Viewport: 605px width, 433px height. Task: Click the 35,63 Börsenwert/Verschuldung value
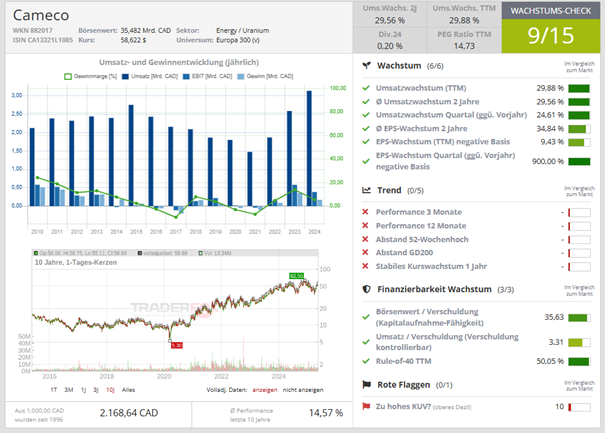pos(554,317)
